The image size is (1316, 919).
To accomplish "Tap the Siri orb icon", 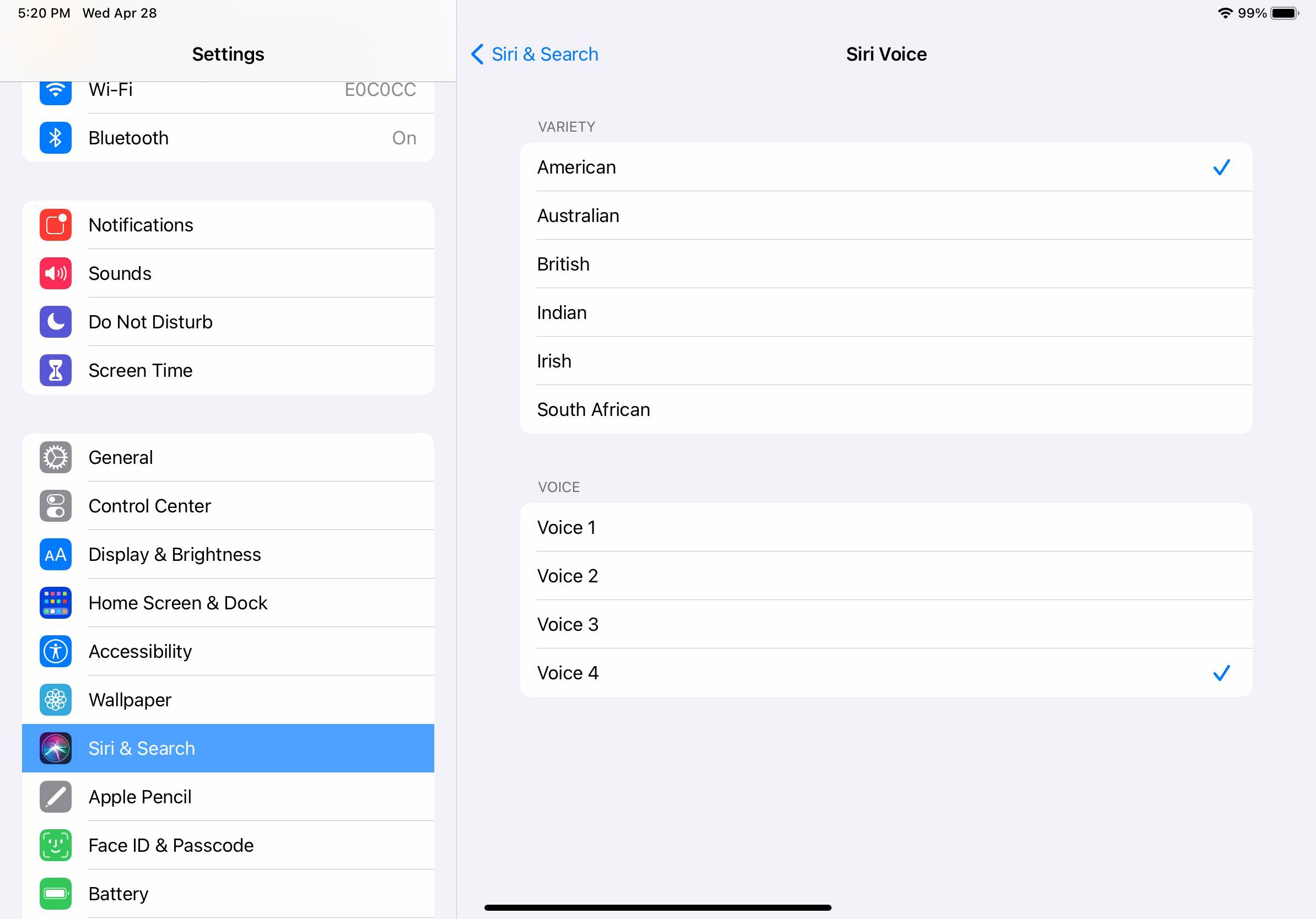I will (x=56, y=748).
